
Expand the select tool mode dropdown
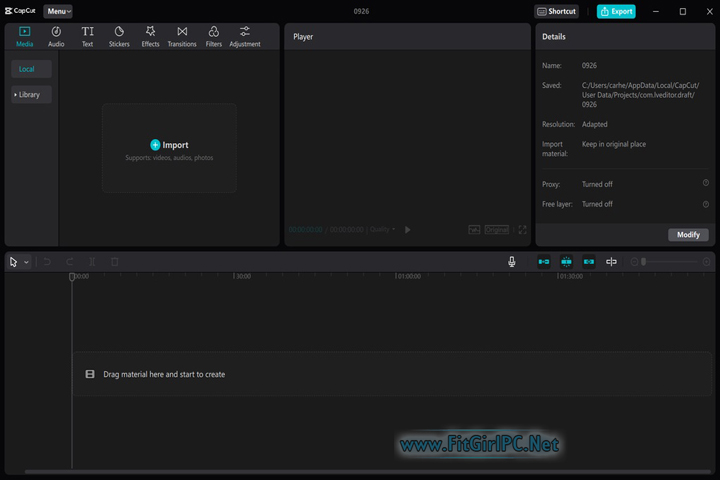(26, 262)
